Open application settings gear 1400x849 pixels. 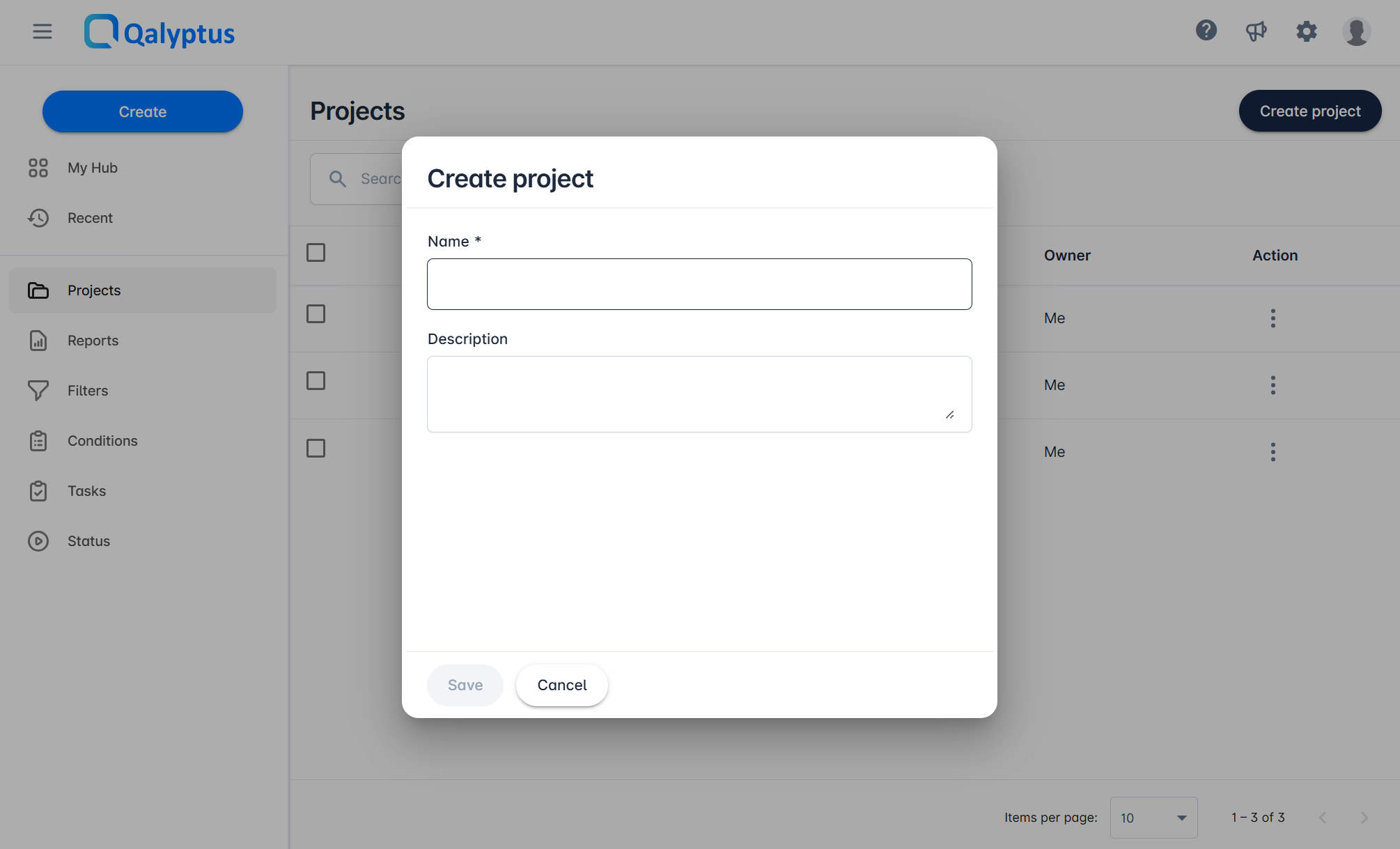(x=1307, y=31)
